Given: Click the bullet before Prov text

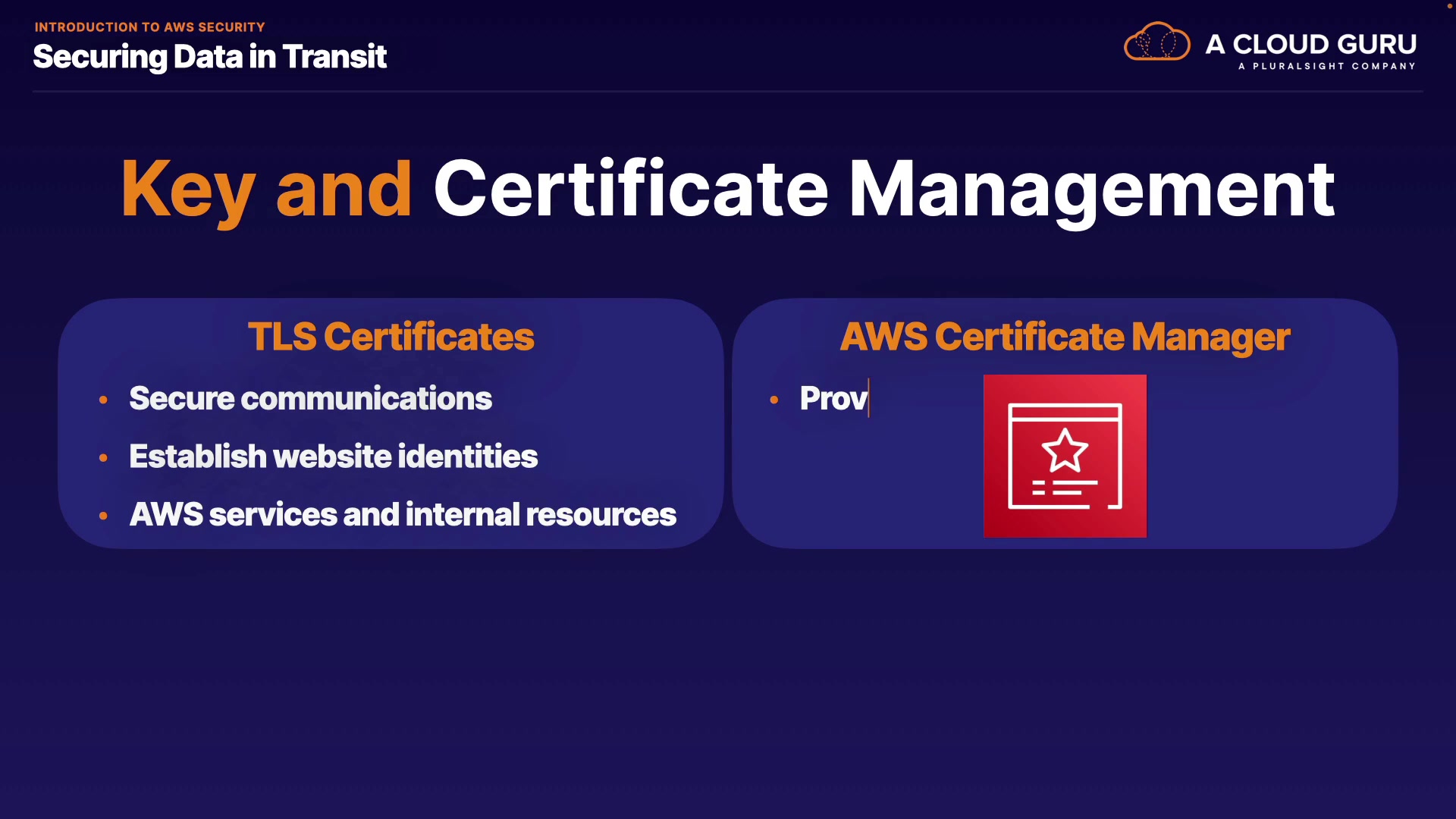Looking at the screenshot, I should tap(773, 400).
